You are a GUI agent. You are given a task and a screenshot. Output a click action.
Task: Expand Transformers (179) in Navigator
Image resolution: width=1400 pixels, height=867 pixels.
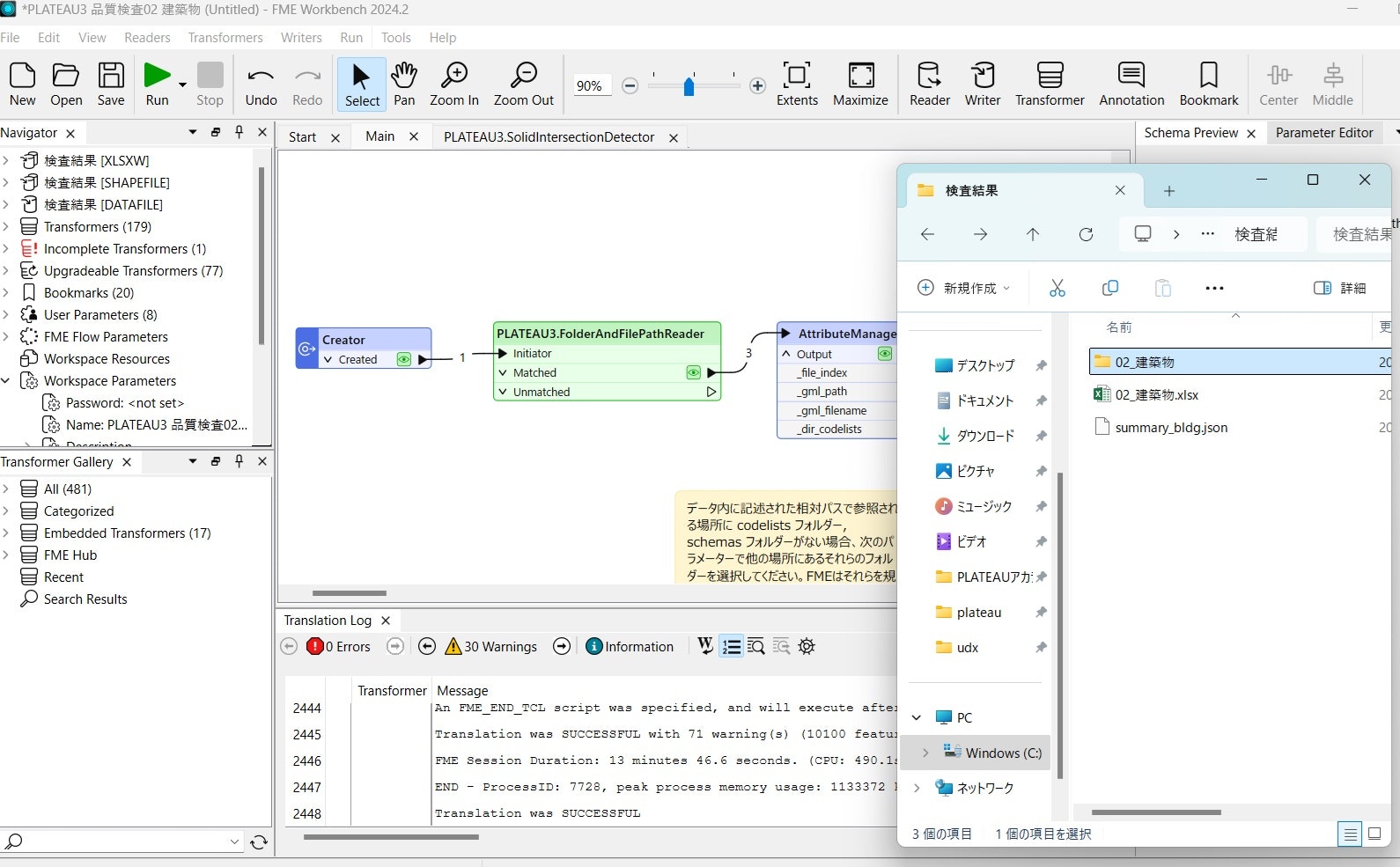tap(6, 226)
